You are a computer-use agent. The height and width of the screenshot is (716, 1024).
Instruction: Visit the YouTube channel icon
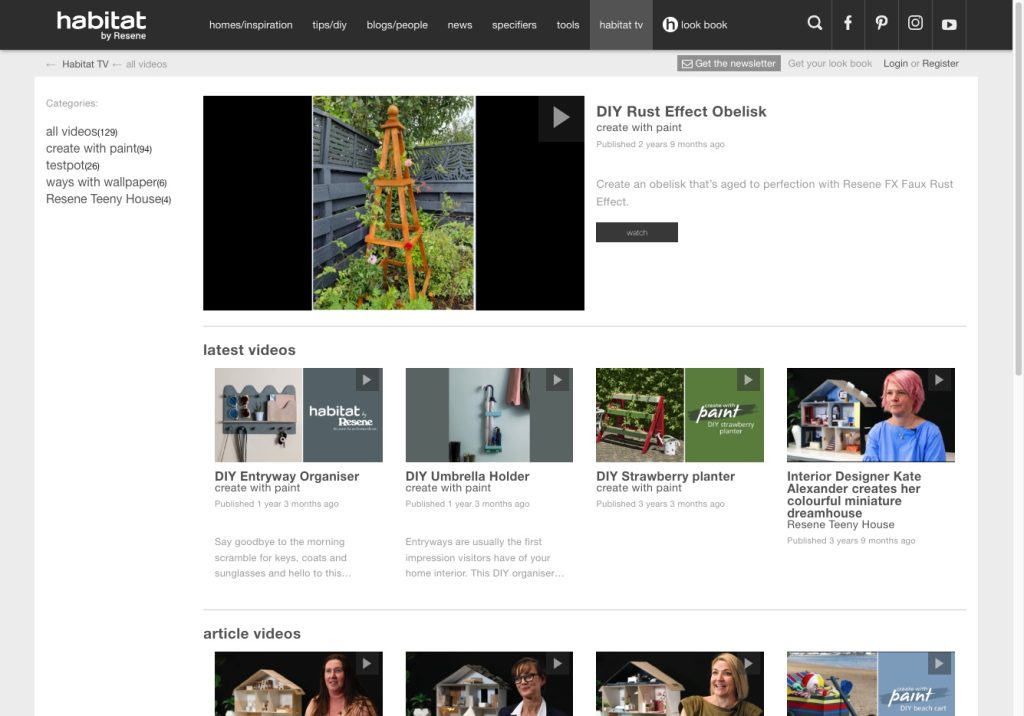[x=949, y=24]
